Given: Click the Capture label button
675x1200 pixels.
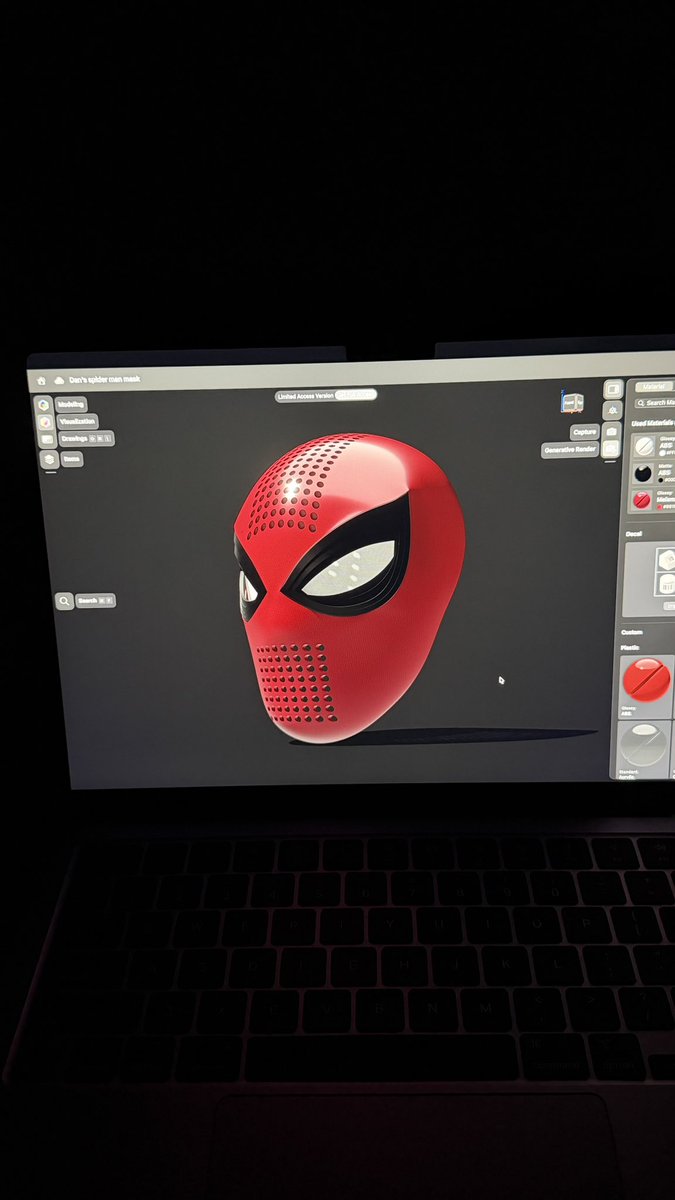Looking at the screenshot, I should (585, 432).
